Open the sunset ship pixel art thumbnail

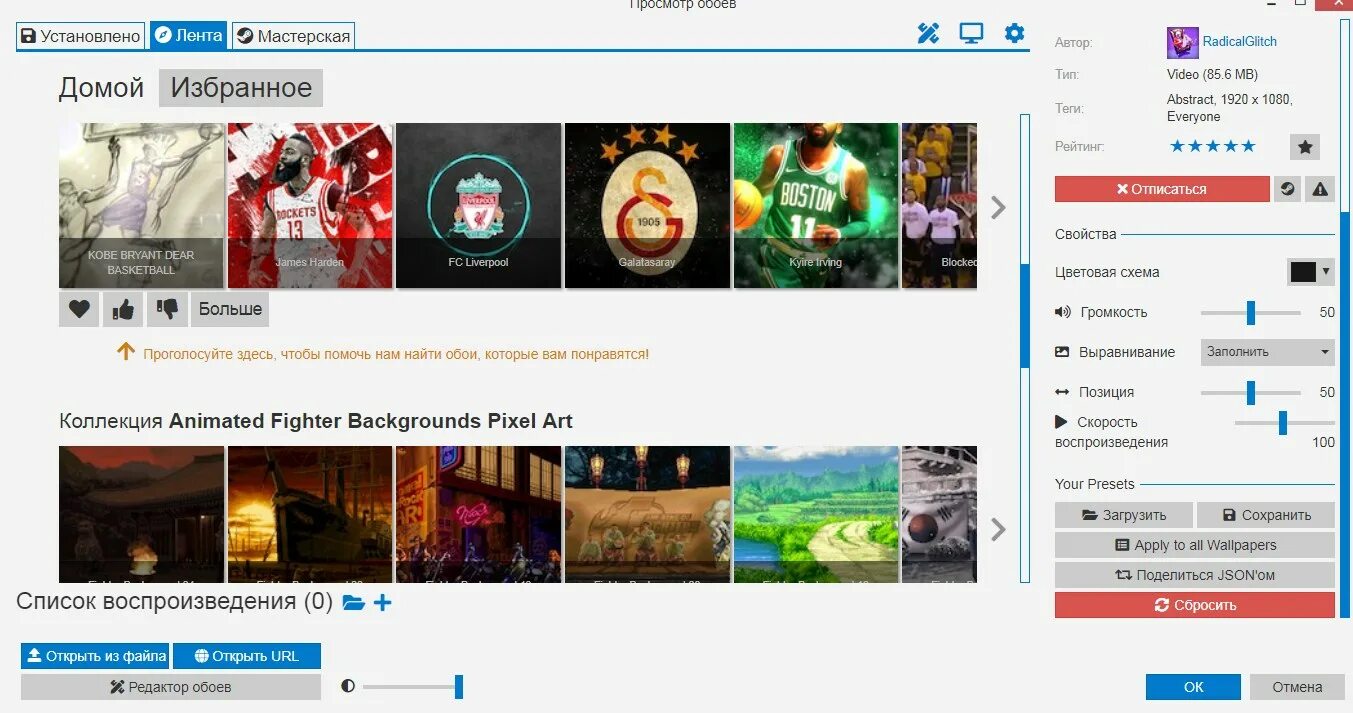pyautogui.click(x=310, y=514)
